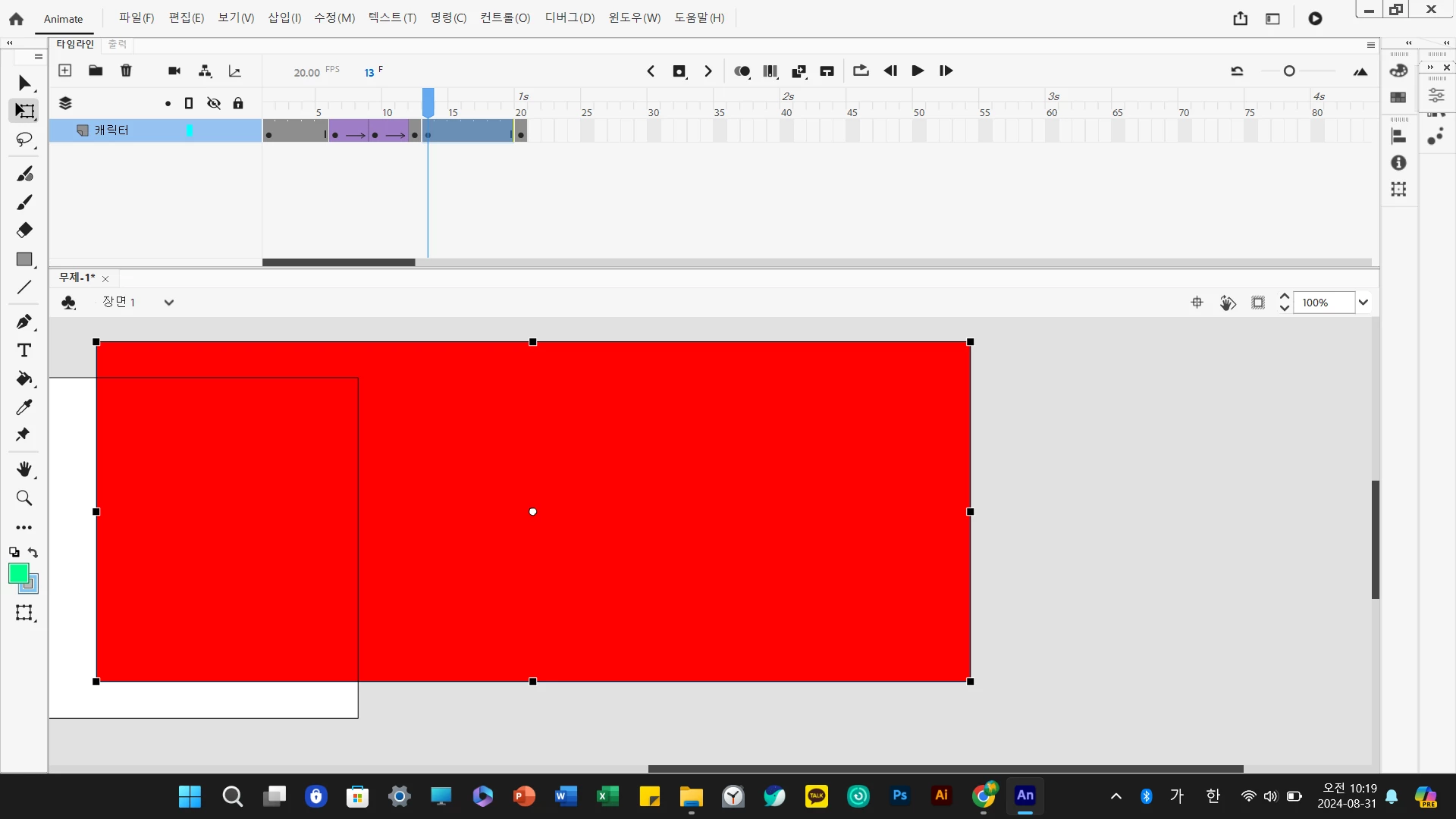
Task: Select the Lasso tool
Action: (24, 140)
